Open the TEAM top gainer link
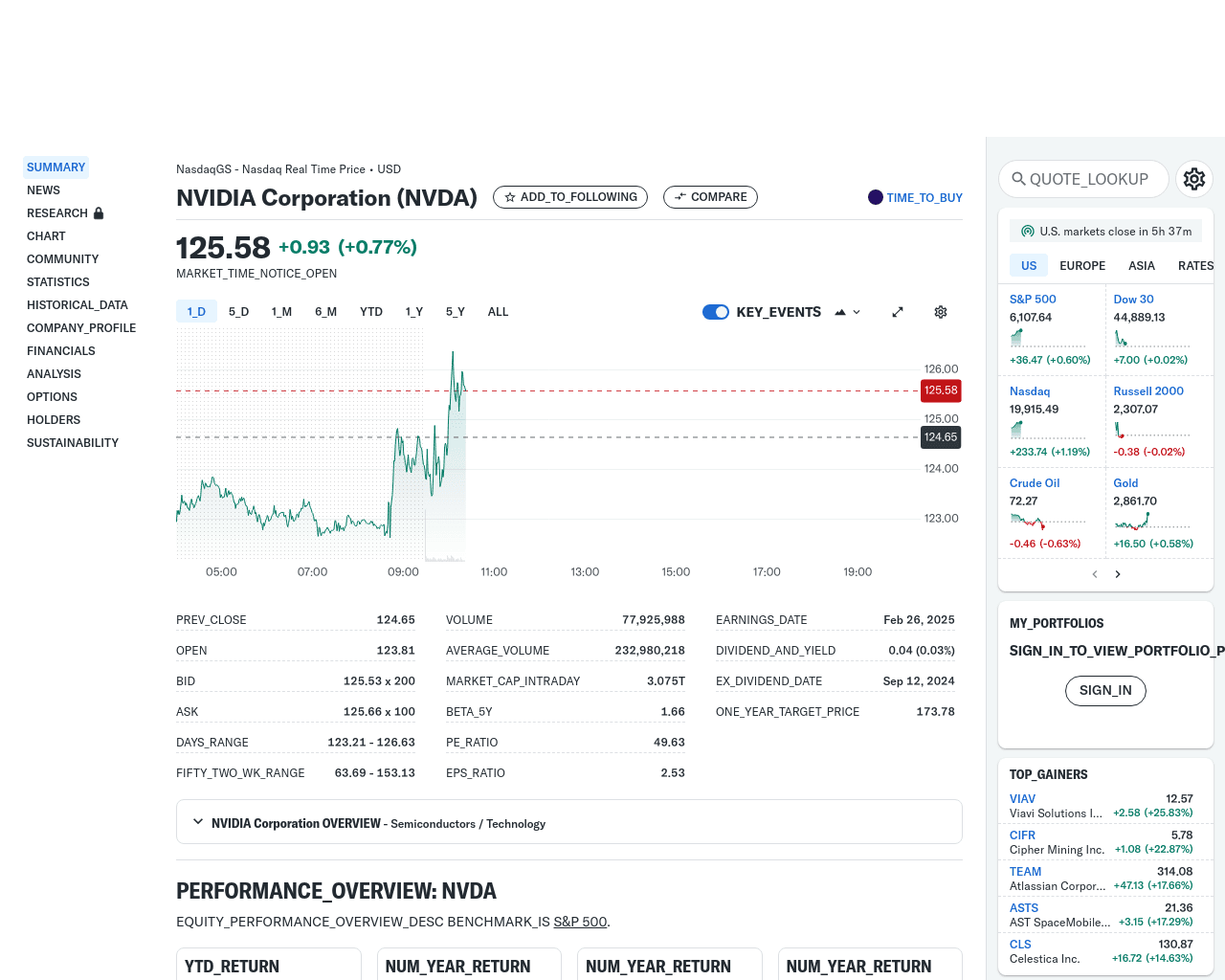Image resolution: width=1225 pixels, height=980 pixels. click(1025, 872)
